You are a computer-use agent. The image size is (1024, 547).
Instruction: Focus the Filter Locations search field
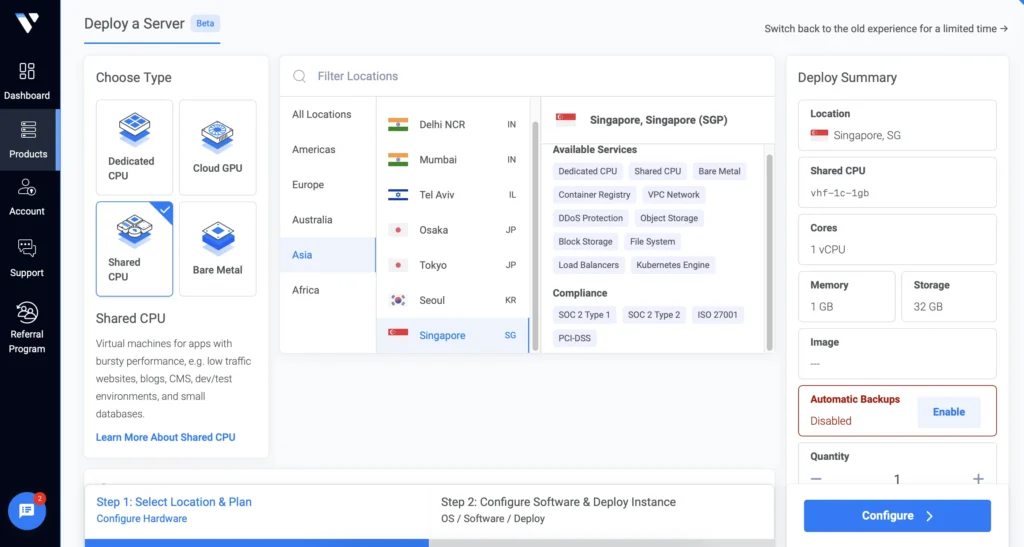527,76
